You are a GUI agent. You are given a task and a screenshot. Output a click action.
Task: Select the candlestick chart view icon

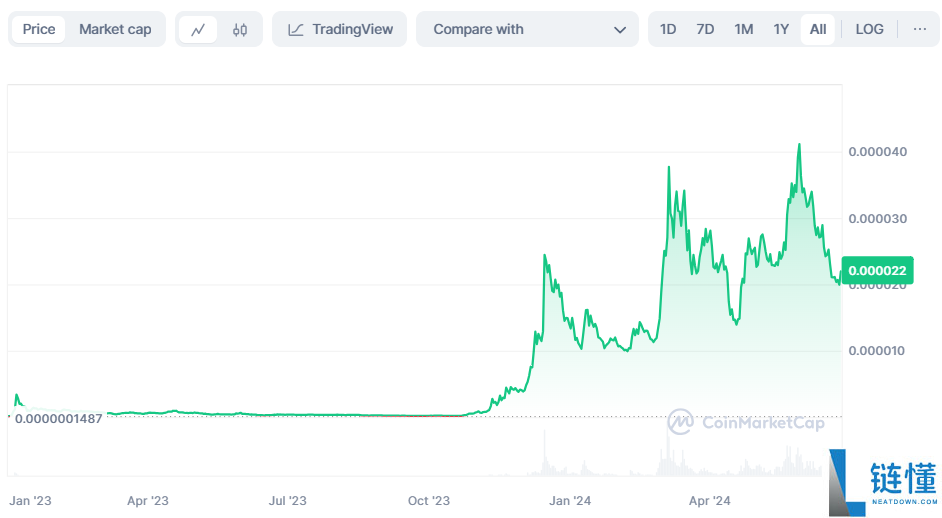(x=240, y=29)
